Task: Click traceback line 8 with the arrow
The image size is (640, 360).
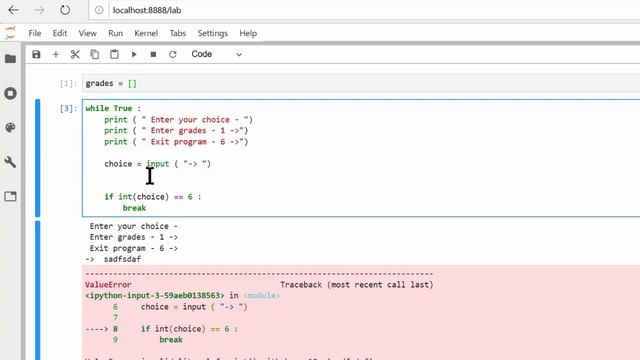Action: [162, 329]
